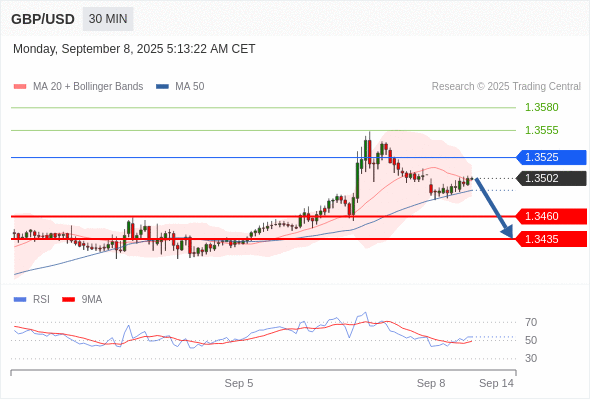Viewport: 590px width, 400px height.
Task: Click the Sep 8 date marker
Action: pos(431,383)
